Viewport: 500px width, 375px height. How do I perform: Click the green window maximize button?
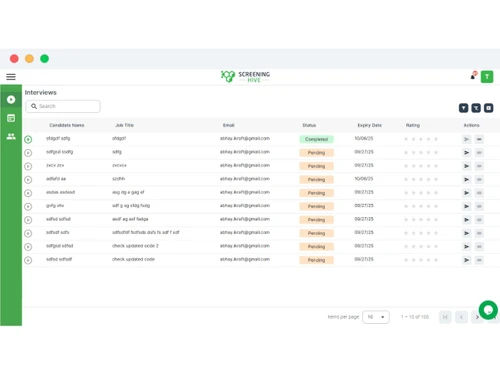coord(44,59)
